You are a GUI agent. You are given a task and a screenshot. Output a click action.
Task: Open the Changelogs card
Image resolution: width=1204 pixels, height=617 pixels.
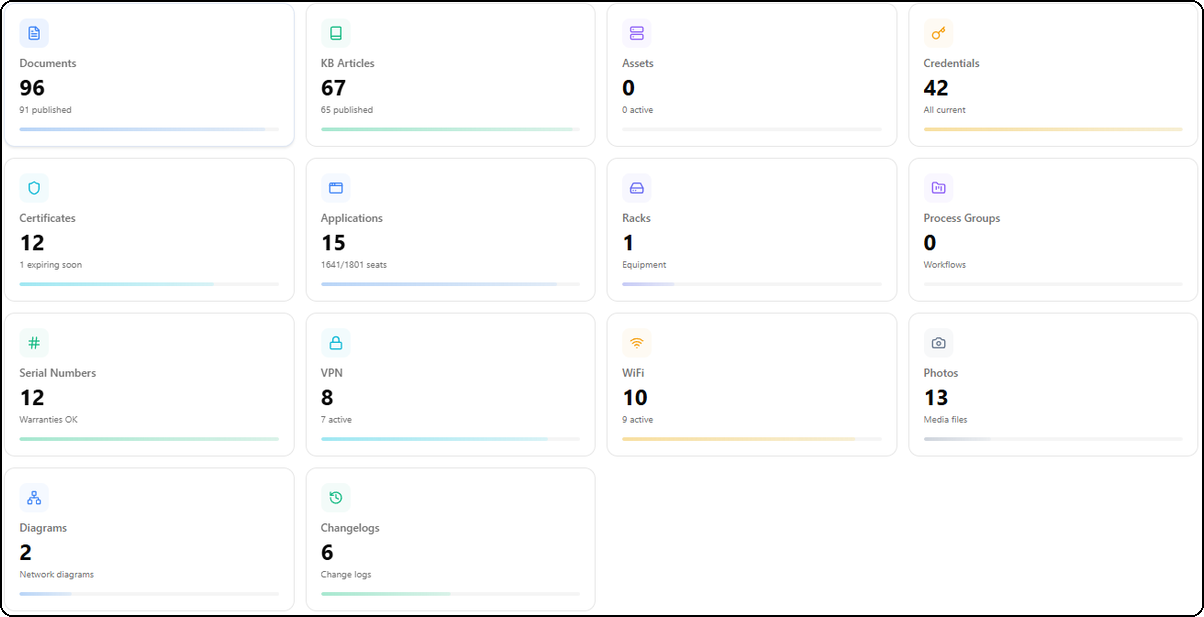click(x=450, y=540)
